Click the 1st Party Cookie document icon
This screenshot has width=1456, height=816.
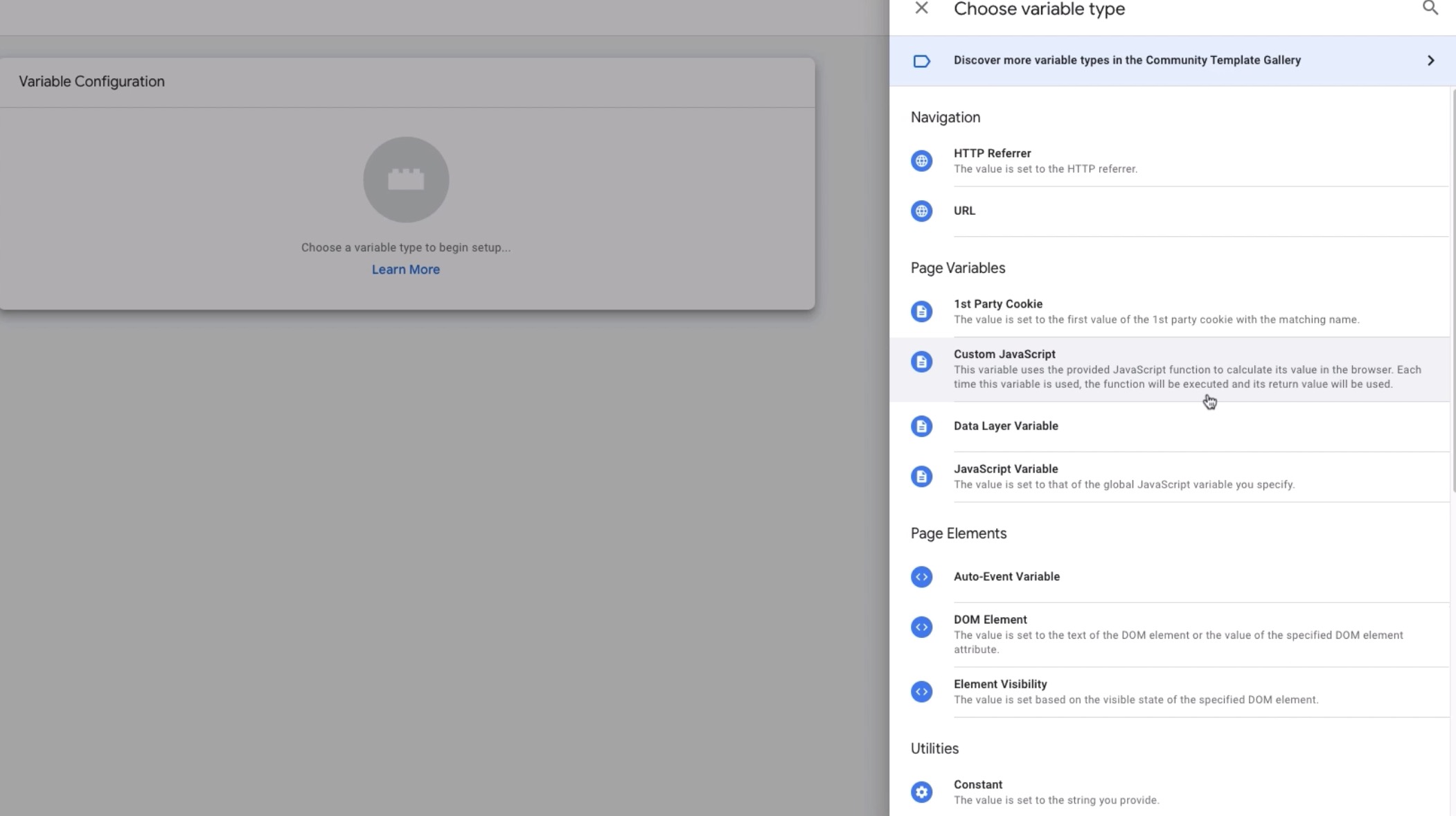click(x=921, y=312)
